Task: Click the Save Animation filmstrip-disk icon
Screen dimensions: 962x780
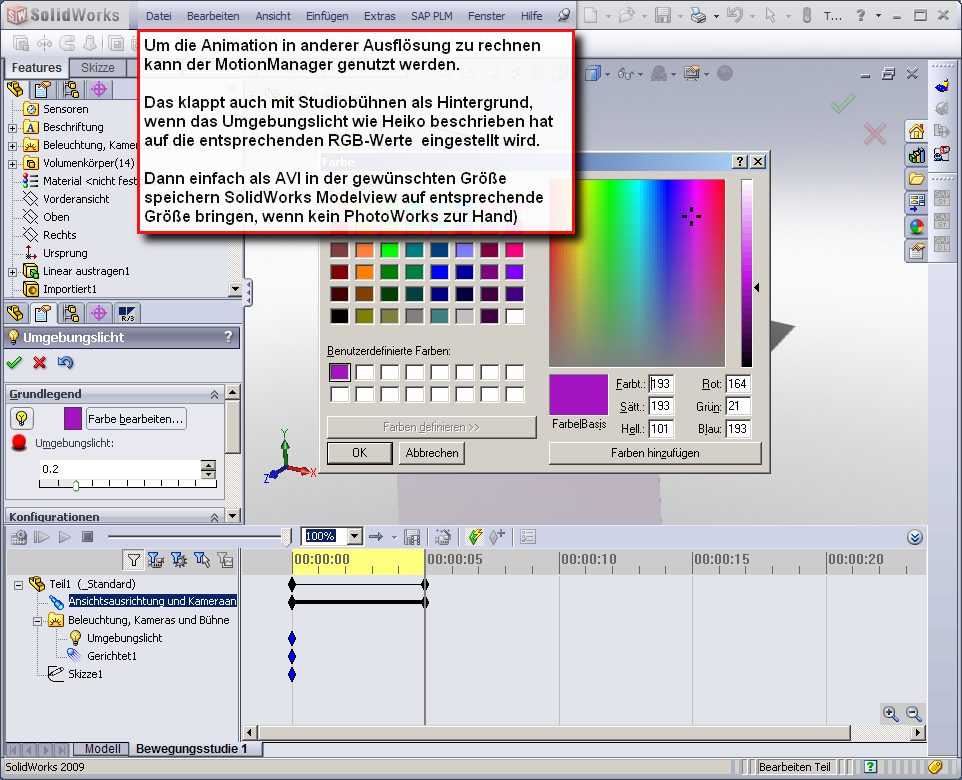Action: (x=412, y=538)
